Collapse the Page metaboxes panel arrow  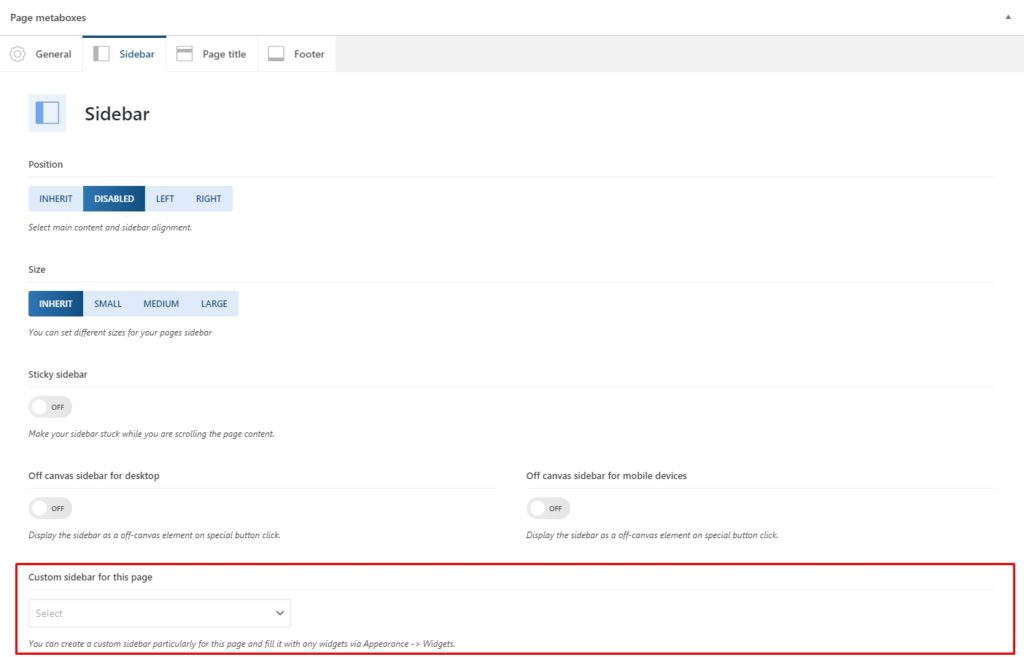[x=1006, y=18]
